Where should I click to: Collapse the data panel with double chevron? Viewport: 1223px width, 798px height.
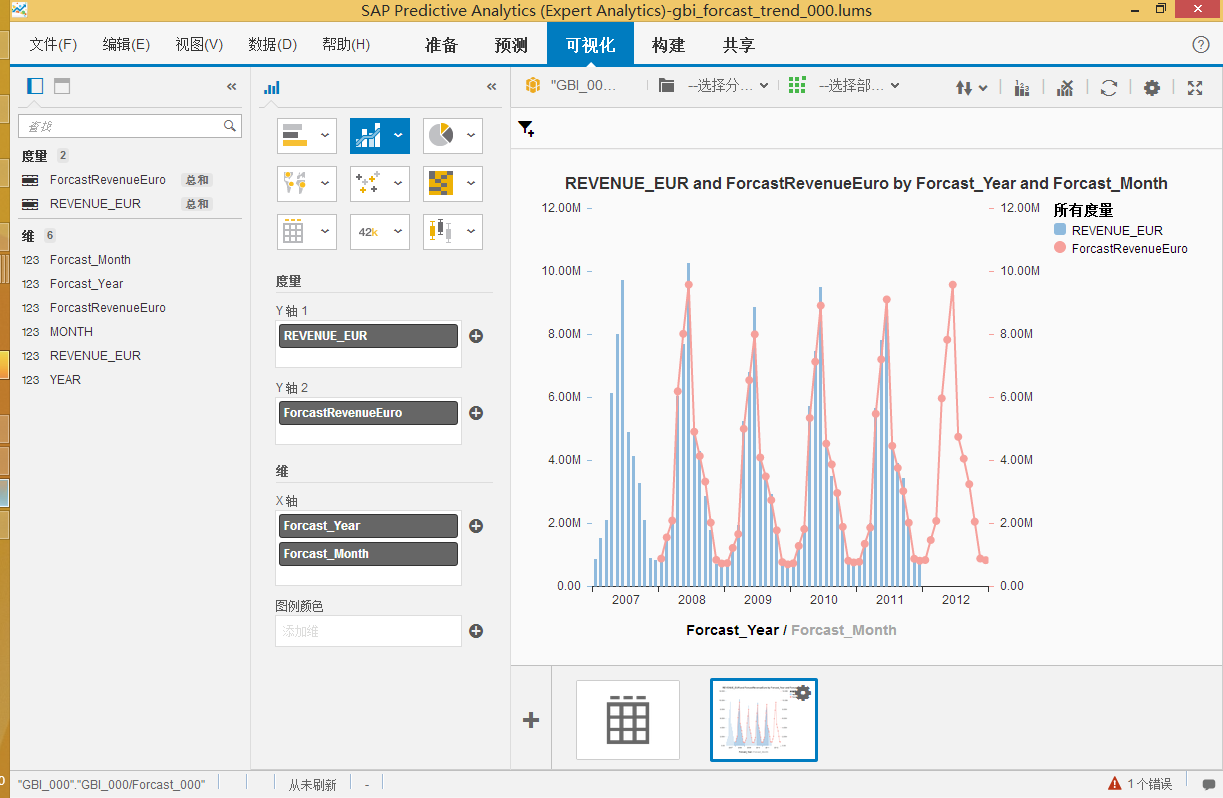pyautogui.click(x=232, y=87)
